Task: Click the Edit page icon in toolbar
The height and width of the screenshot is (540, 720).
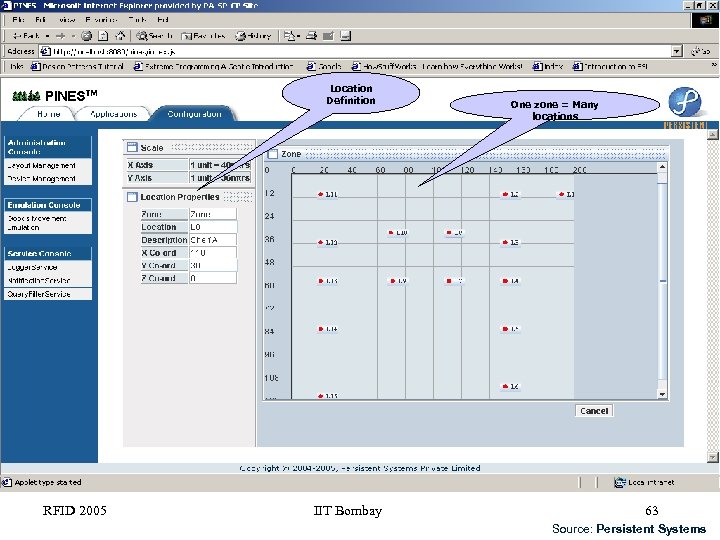Action: (x=328, y=36)
